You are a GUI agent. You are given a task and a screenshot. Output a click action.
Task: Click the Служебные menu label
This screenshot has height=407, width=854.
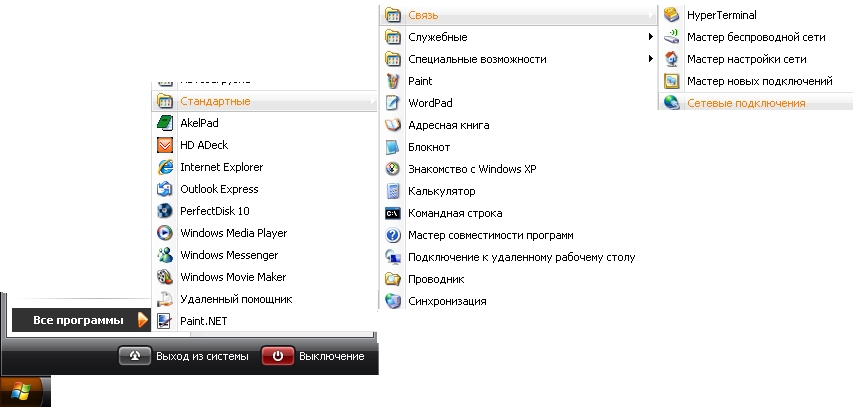437,37
